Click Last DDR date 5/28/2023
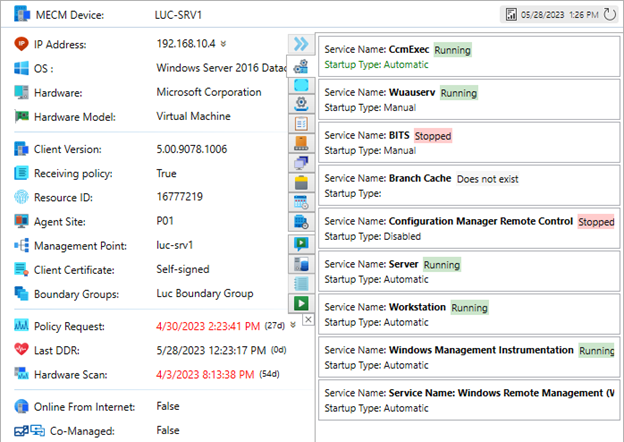This screenshot has height=442, width=624. point(211,350)
